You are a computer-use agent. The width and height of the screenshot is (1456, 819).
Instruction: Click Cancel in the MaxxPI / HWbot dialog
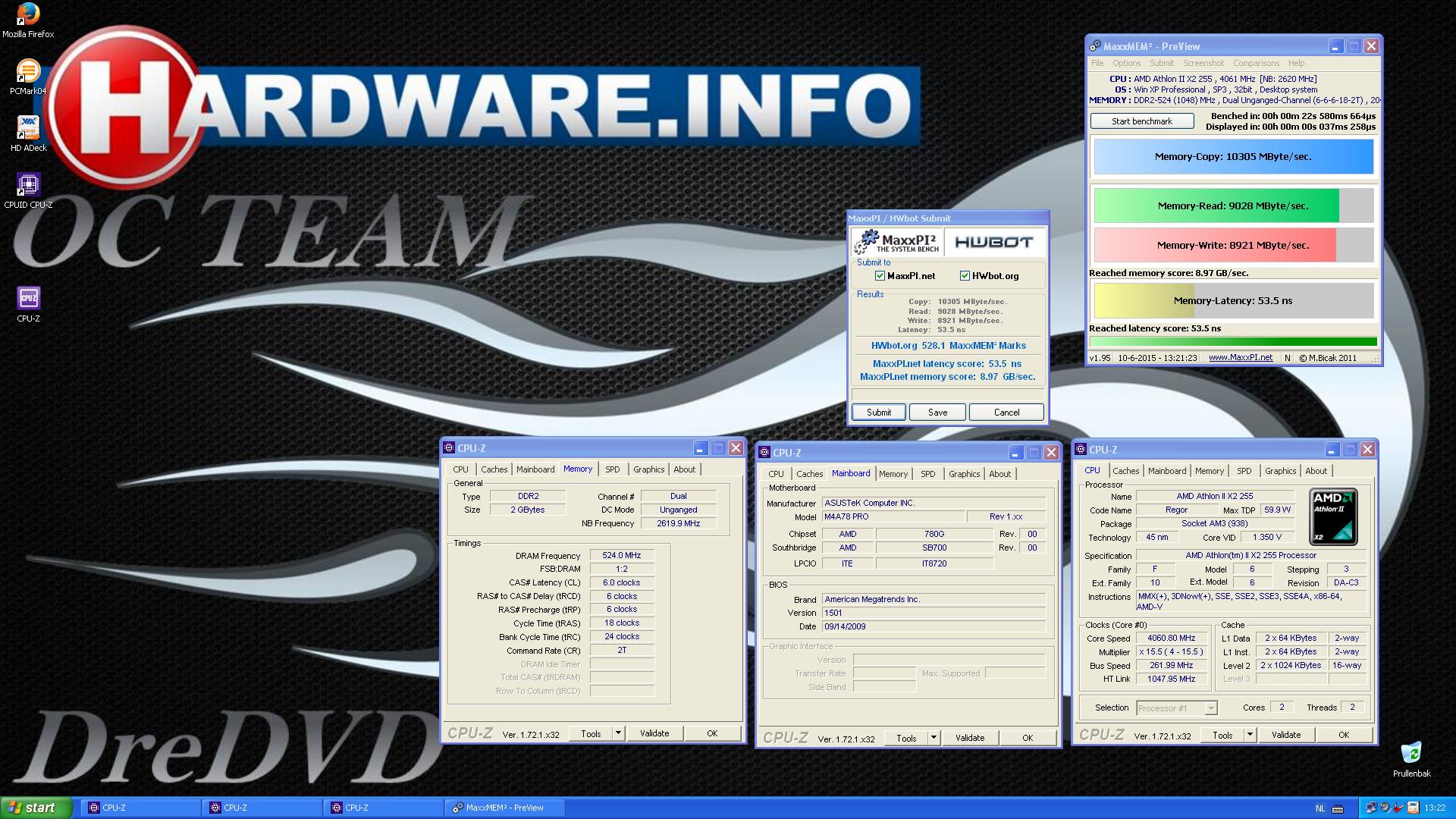(x=1006, y=413)
